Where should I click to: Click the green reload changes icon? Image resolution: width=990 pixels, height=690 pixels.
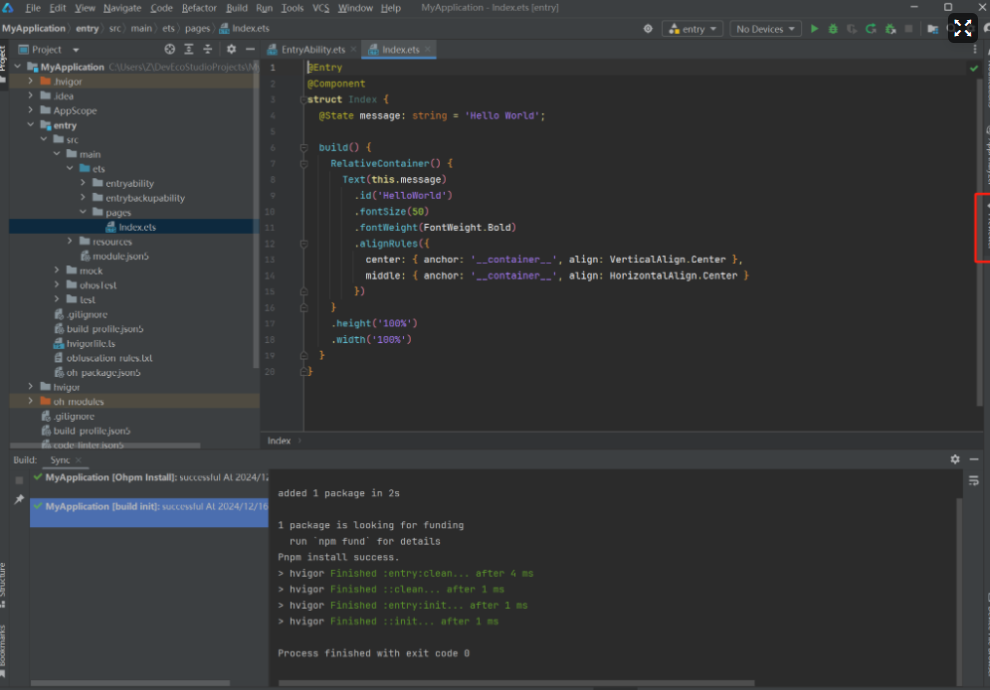tap(871, 29)
